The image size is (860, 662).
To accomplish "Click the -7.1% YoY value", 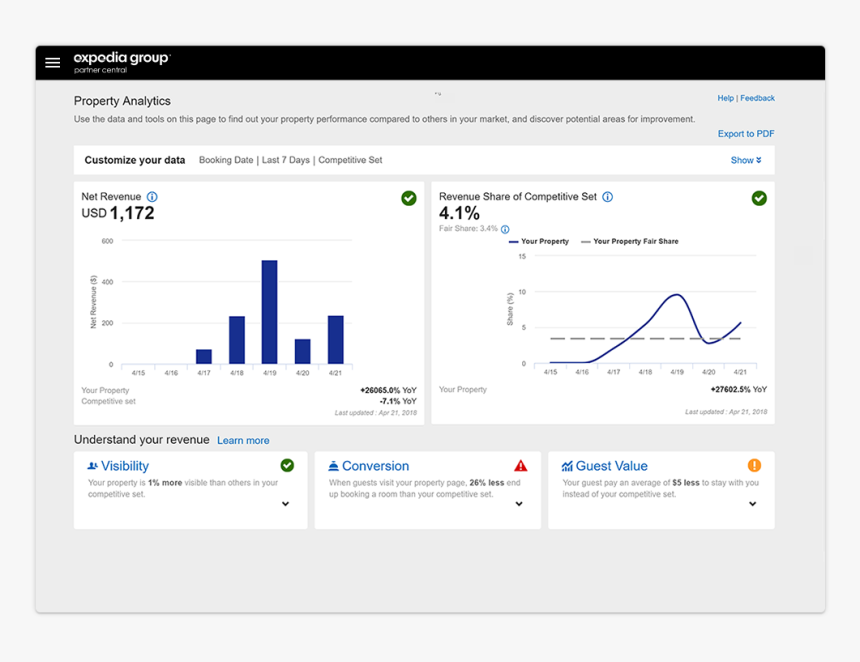I will (x=398, y=401).
